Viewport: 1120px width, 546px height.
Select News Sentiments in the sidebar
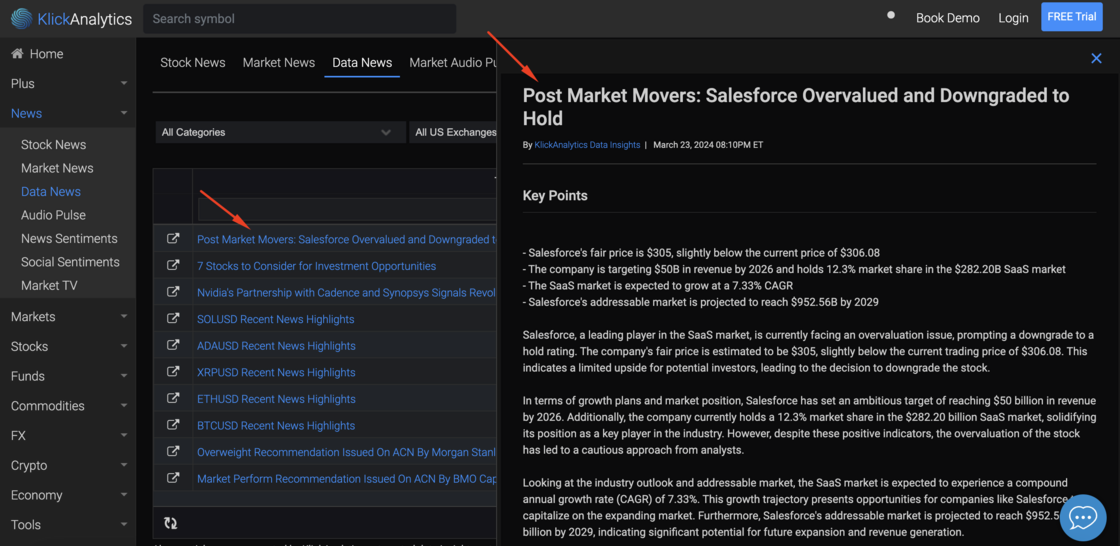coord(69,239)
